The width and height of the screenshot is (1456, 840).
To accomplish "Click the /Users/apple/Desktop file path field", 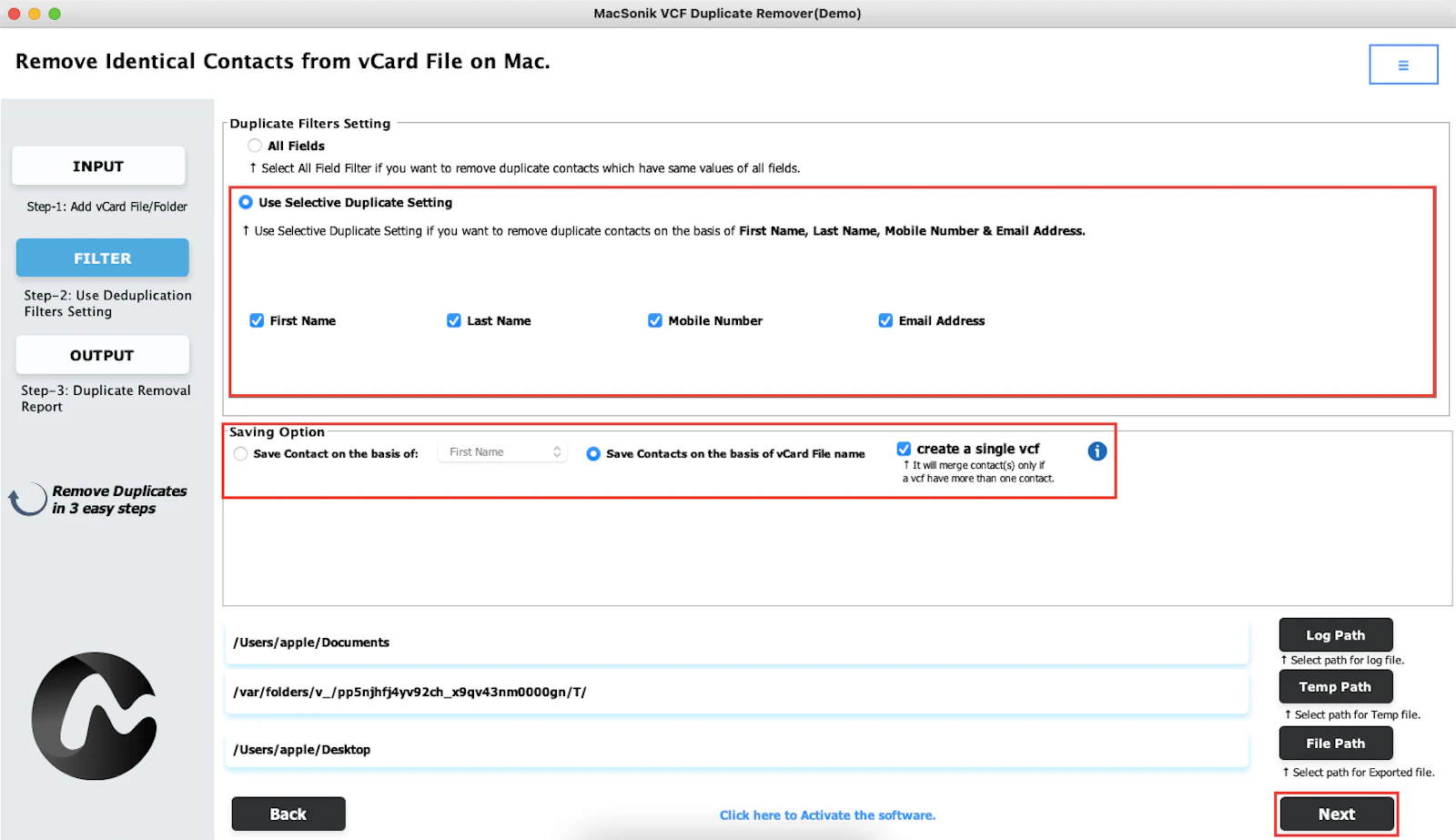I will point(736,750).
